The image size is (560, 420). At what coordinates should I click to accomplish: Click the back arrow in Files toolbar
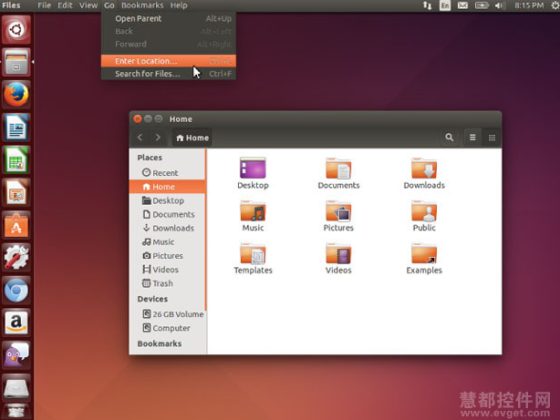pyautogui.click(x=140, y=138)
